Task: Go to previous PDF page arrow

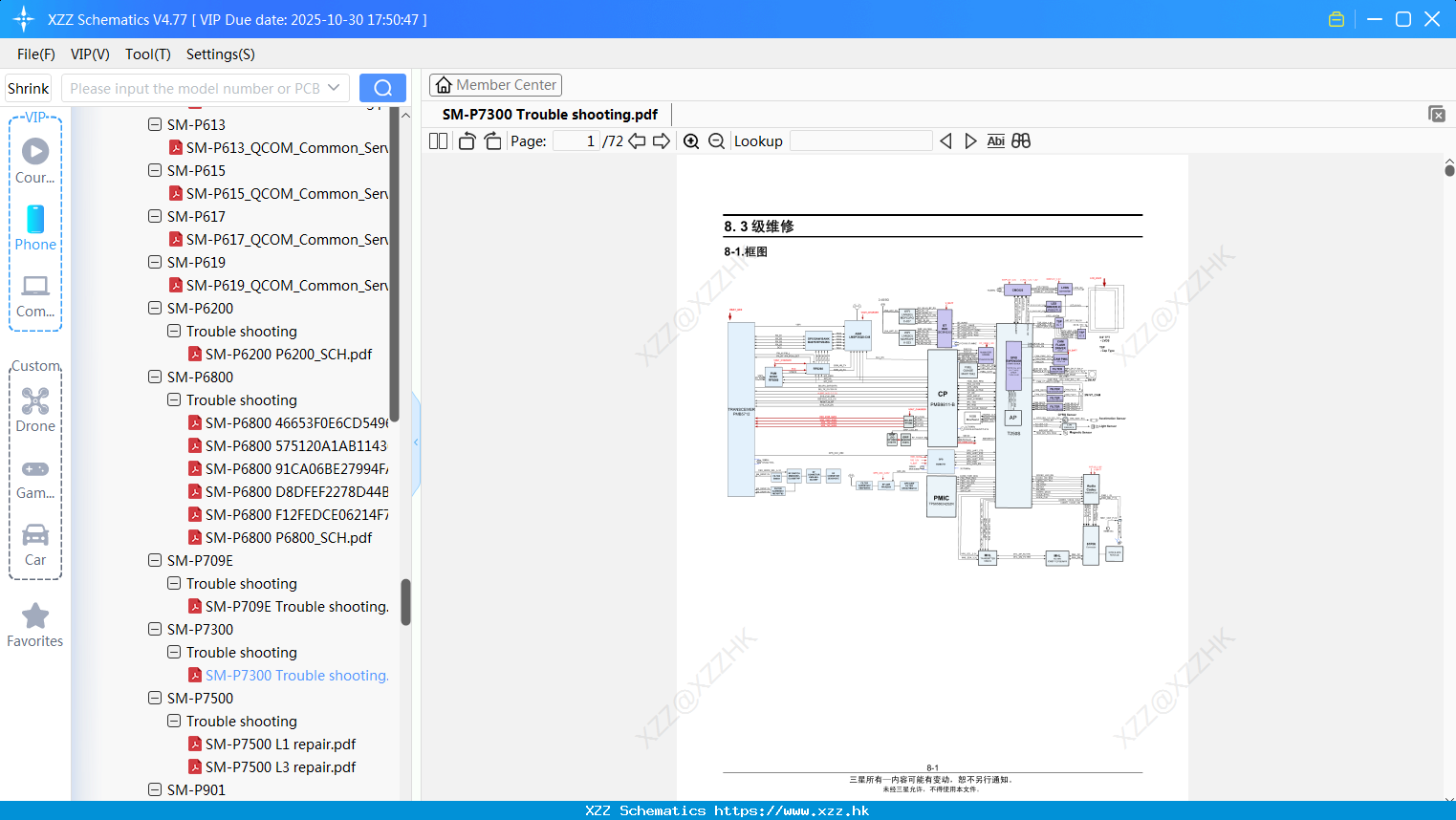Action: coord(637,140)
